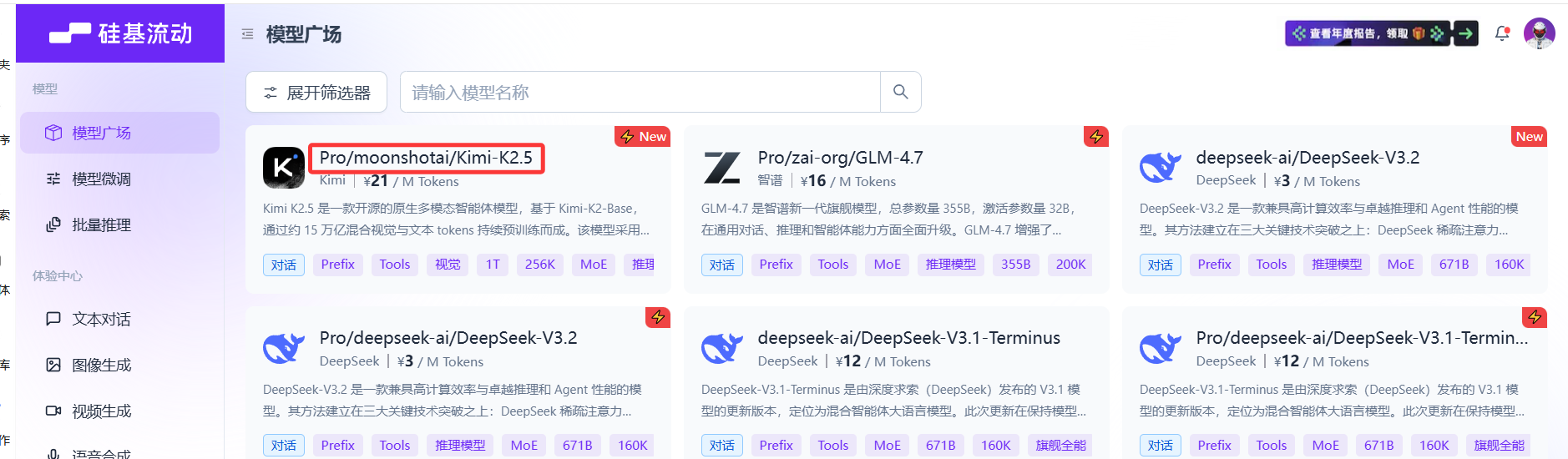Click lightning badge on Pro/deepseek-ai/DeepSeek-V3.1-Termin... card
The width and height of the screenshot is (1568, 459).
pos(1535,316)
